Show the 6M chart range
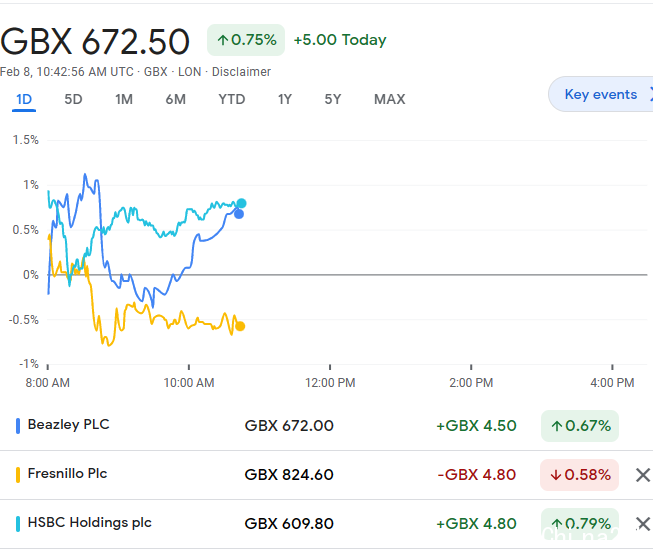The image size is (653, 549). coord(176,99)
